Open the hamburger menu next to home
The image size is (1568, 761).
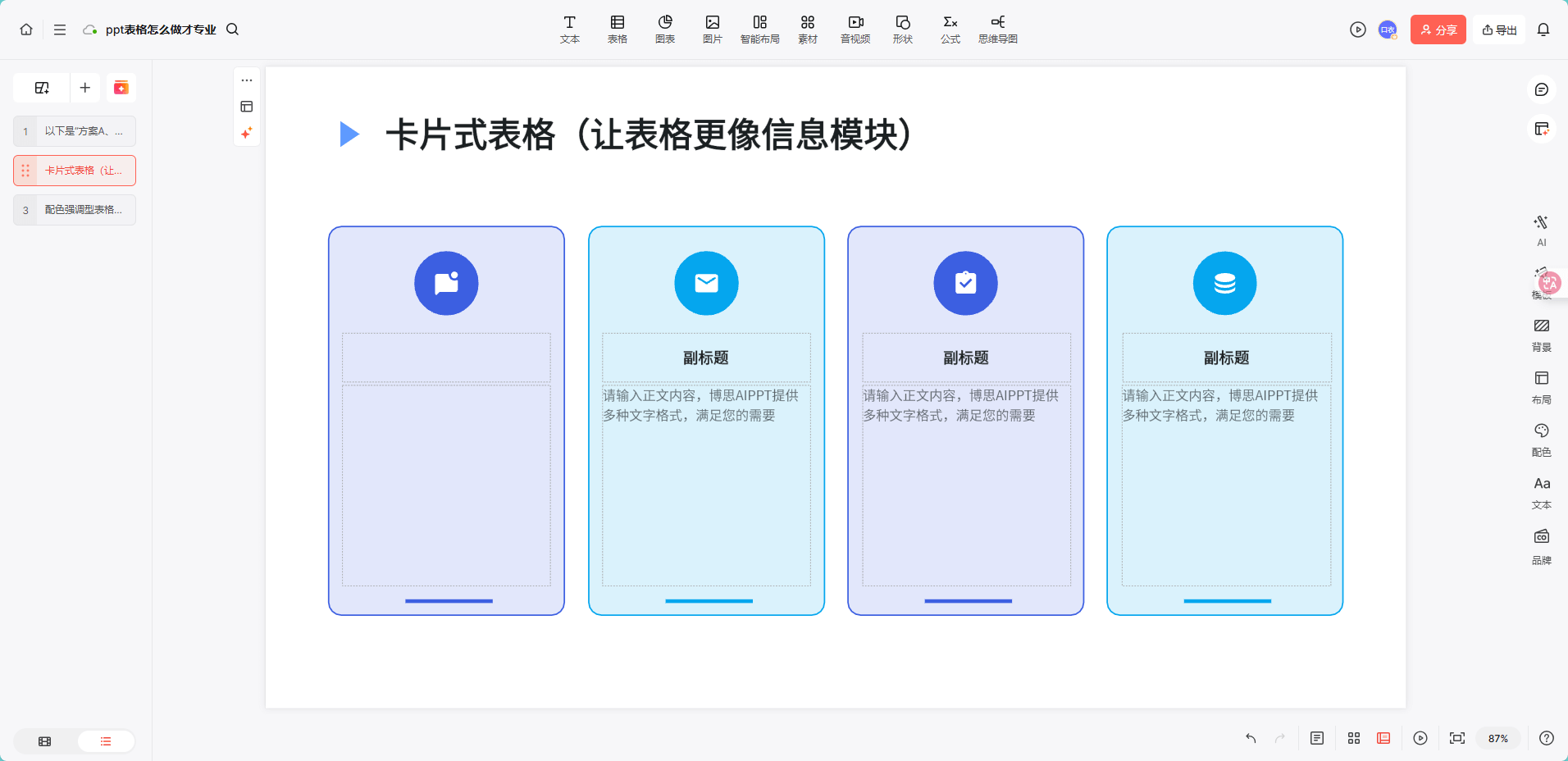pyautogui.click(x=60, y=29)
